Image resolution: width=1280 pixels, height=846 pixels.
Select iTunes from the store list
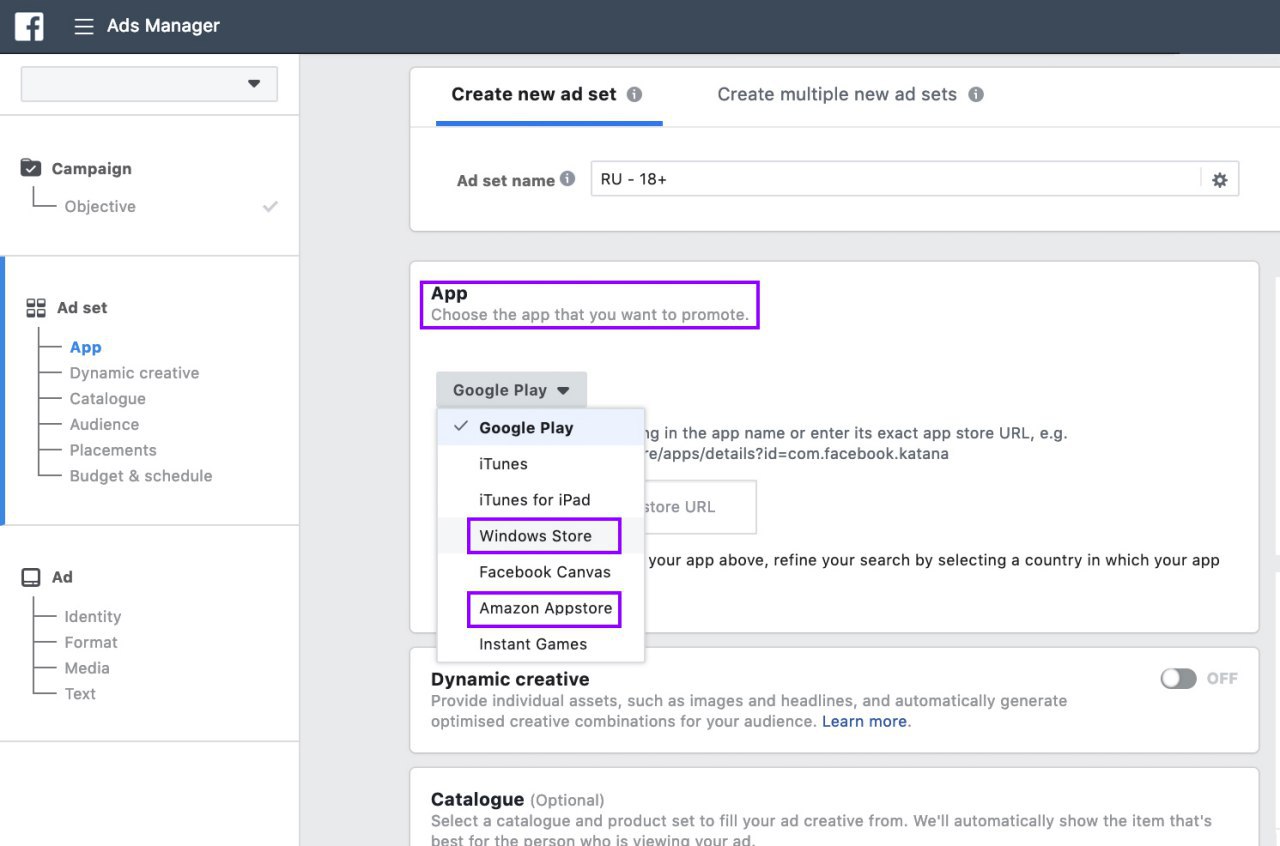pos(541,463)
